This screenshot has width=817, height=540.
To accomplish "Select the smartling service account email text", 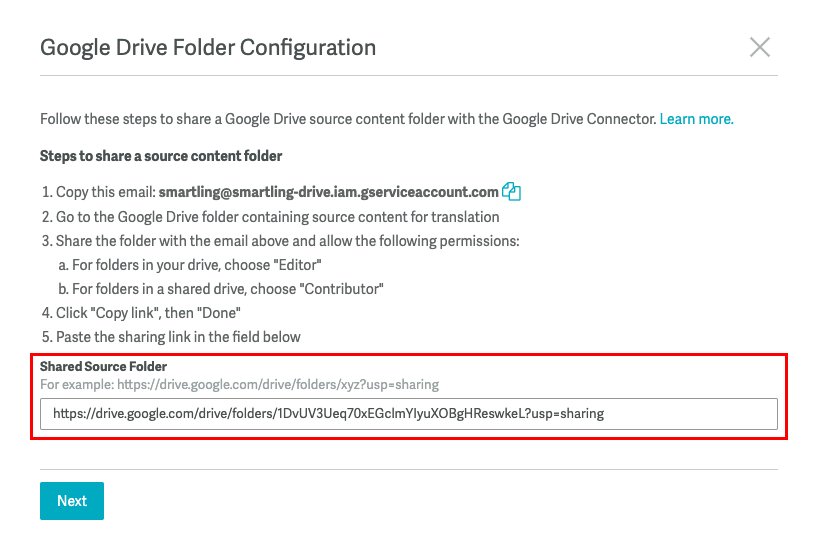I will click(328, 192).
